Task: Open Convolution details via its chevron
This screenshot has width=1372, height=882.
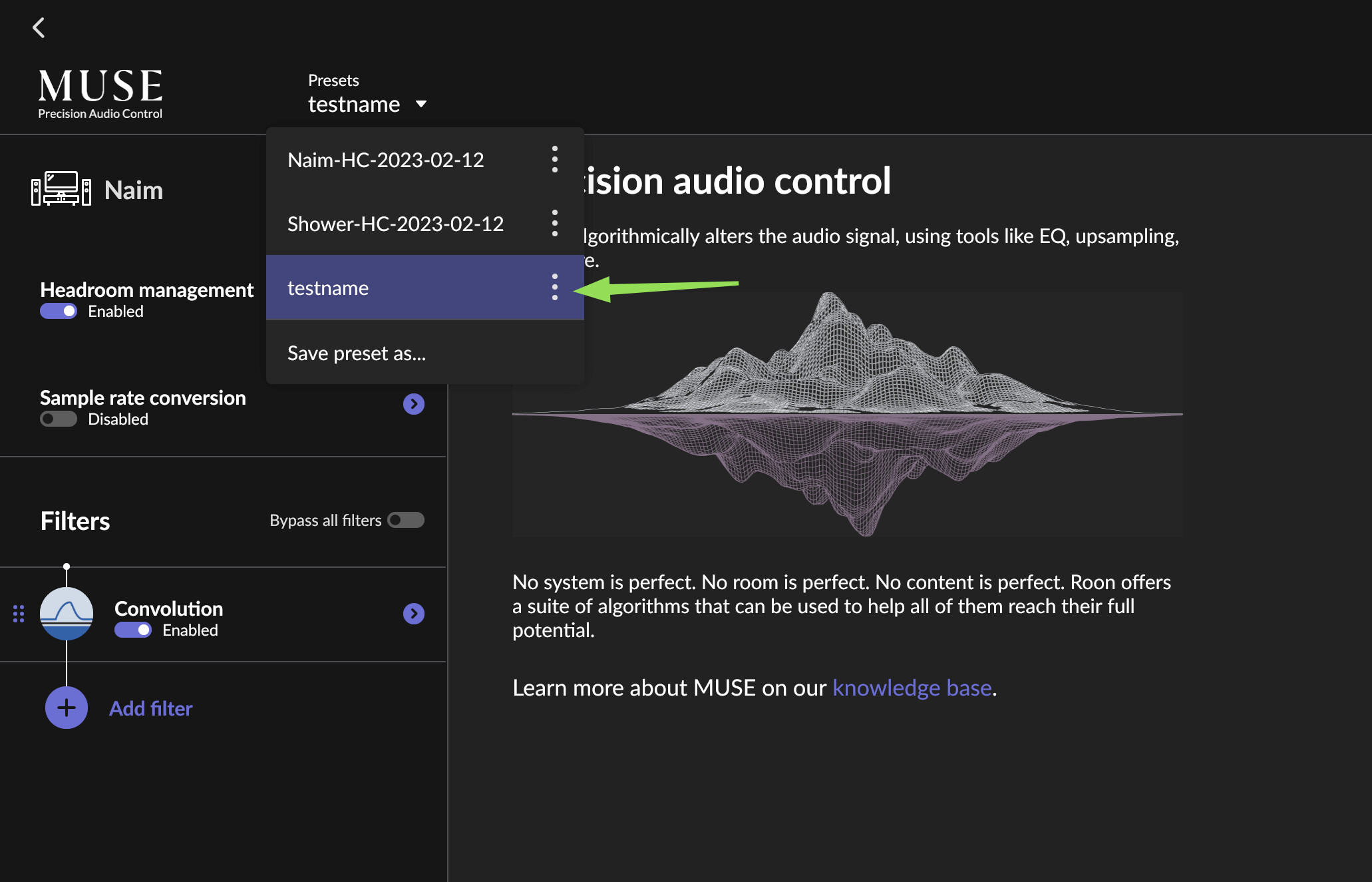Action: tap(413, 613)
